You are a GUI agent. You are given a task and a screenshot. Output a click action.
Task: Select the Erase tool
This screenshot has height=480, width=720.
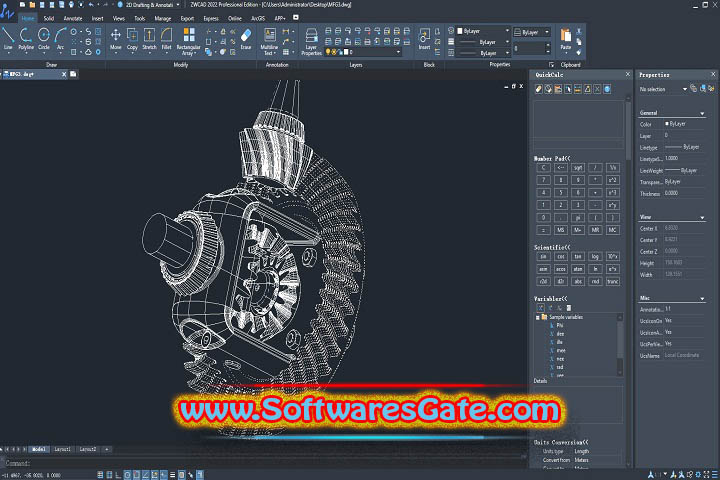[x=246, y=39]
